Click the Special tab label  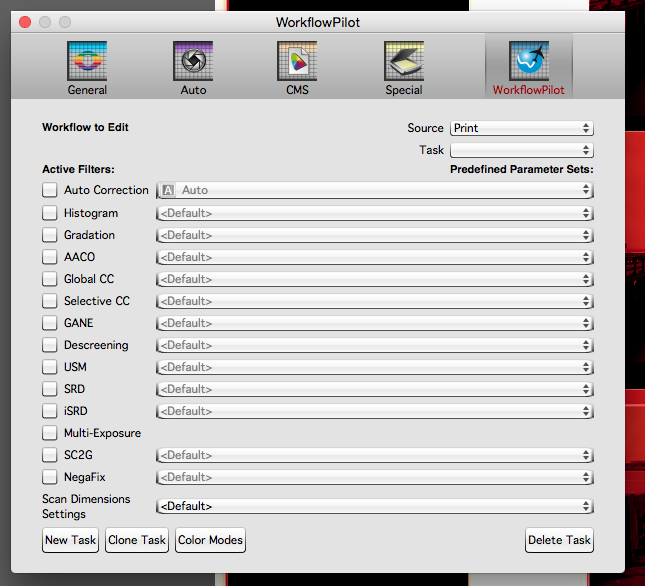tap(404, 90)
